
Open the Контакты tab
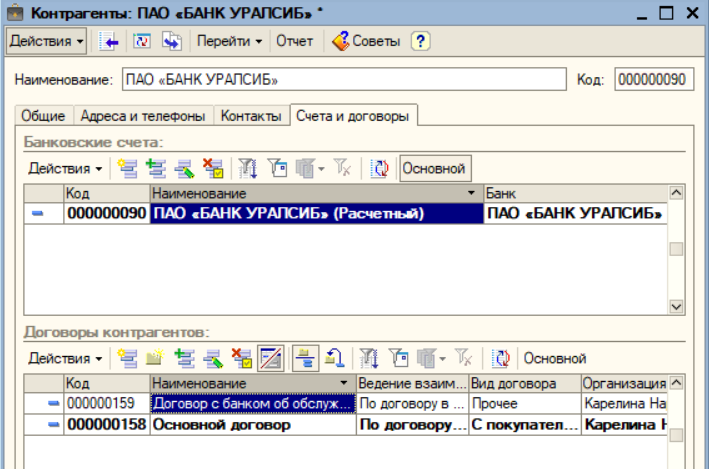pyautogui.click(x=251, y=116)
